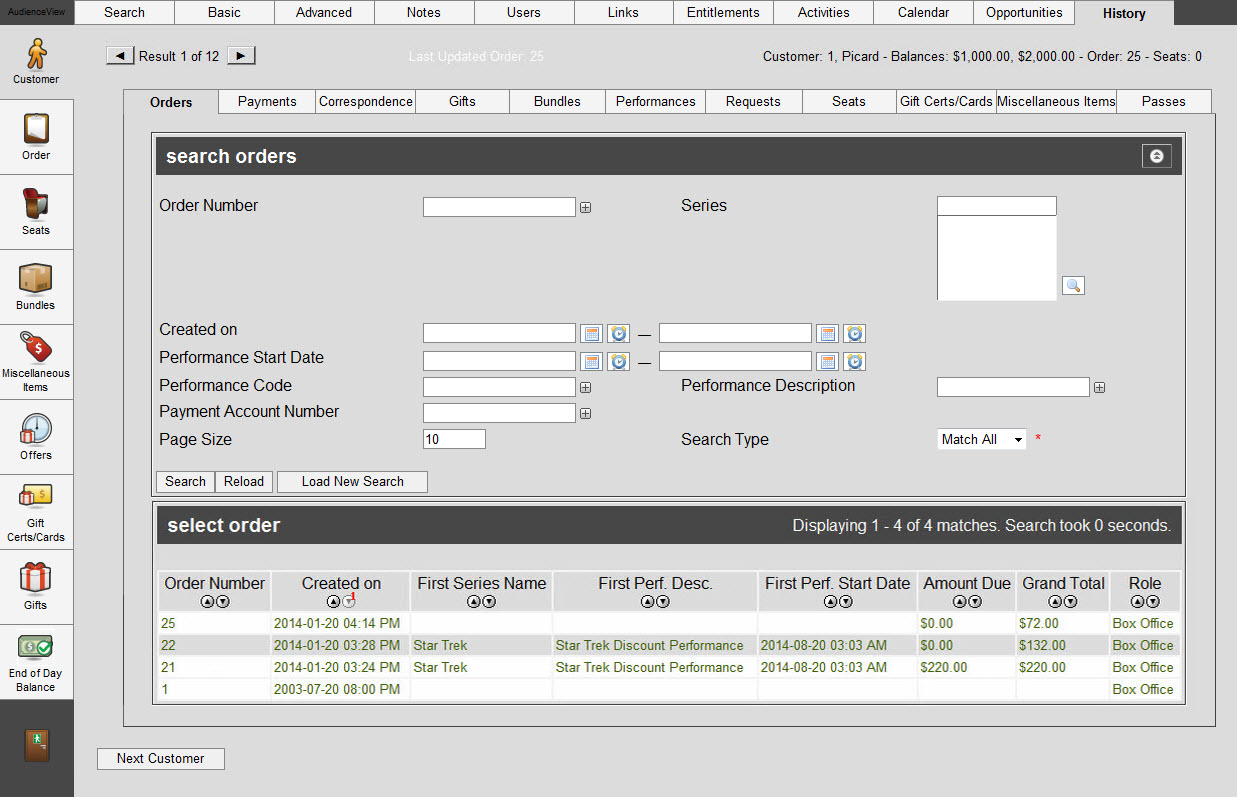Screen dimensions: 1237x797
Task: Add another Performance Code field with plus
Action: pos(586,388)
